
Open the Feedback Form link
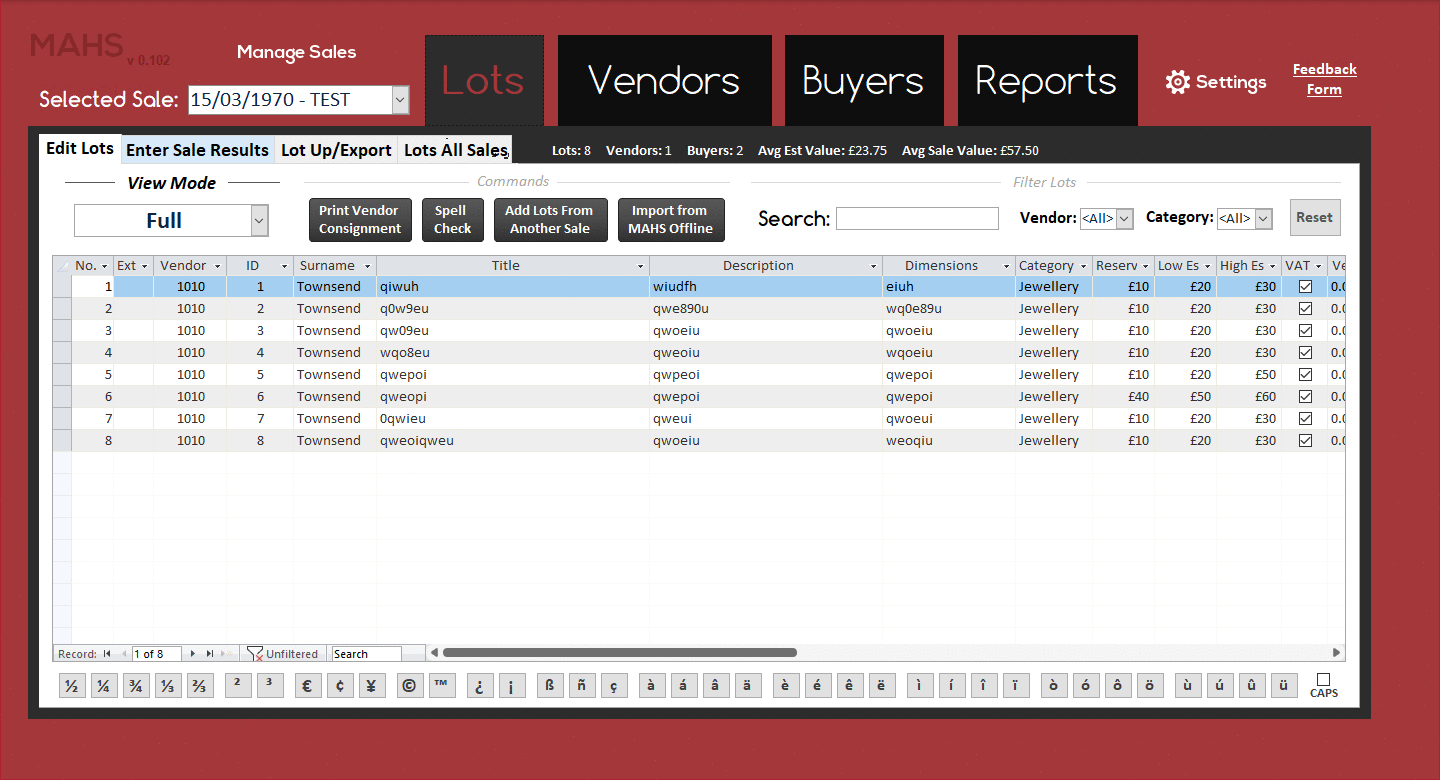[x=1324, y=79]
